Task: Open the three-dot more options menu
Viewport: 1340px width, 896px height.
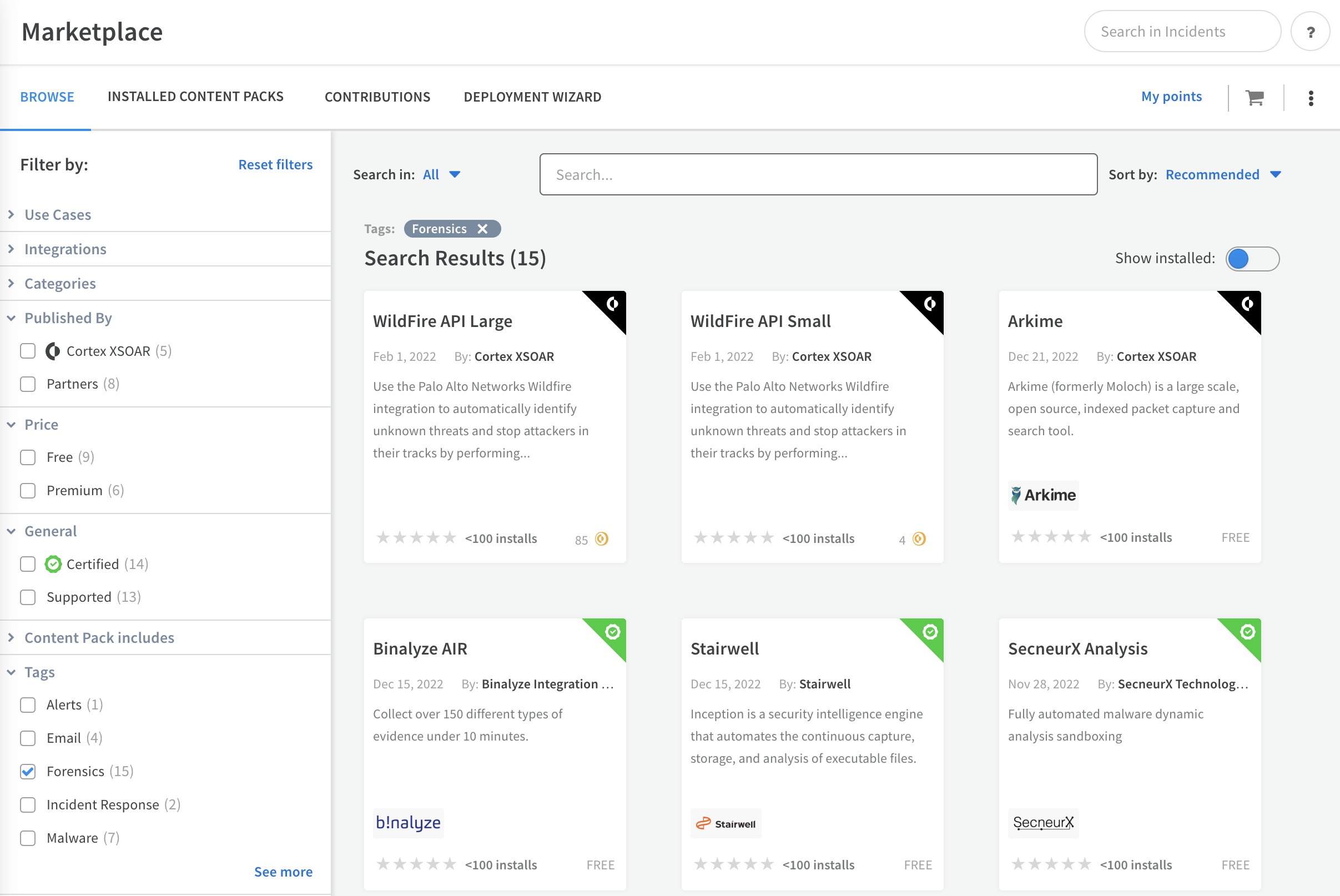Action: coord(1311,98)
